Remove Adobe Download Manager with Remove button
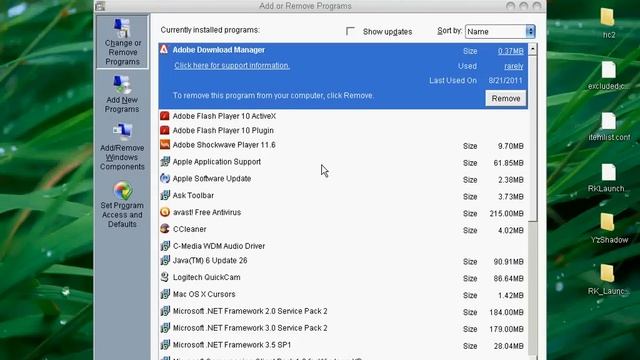The width and height of the screenshot is (640, 360). 506,98
